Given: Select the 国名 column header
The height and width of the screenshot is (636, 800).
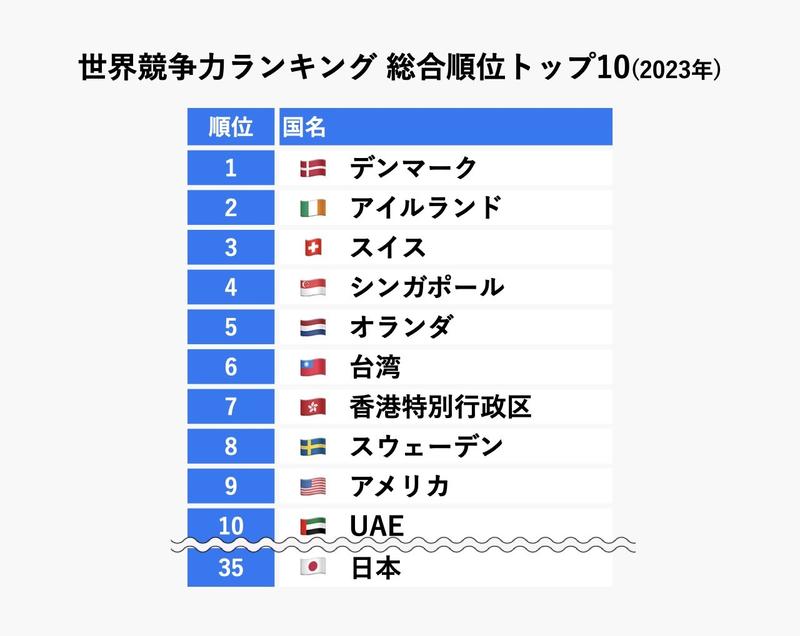Looking at the screenshot, I should pyautogui.click(x=446, y=126).
